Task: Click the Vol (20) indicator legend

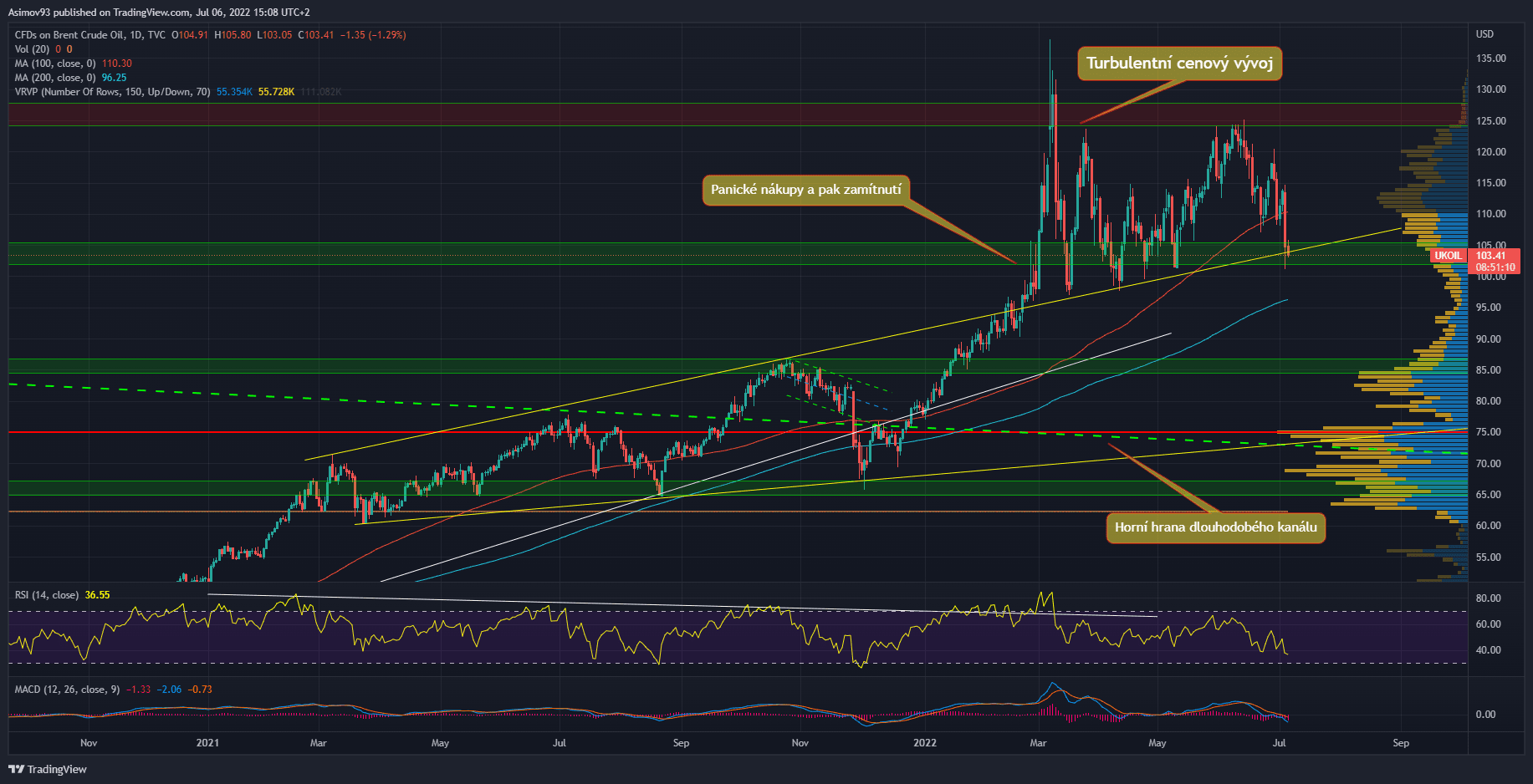Action: [x=32, y=49]
